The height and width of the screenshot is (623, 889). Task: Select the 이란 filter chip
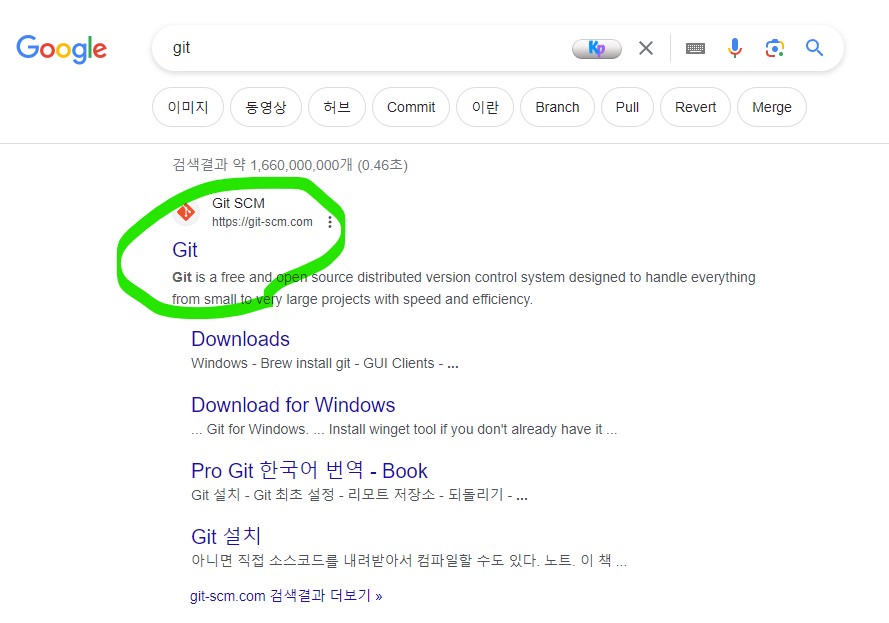tap(485, 107)
